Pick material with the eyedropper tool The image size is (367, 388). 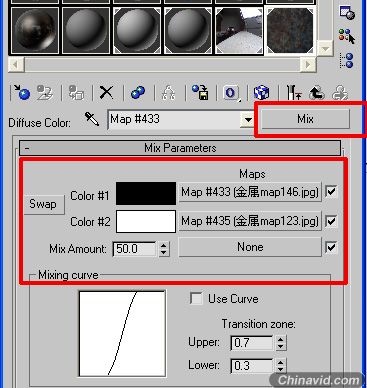point(92,119)
